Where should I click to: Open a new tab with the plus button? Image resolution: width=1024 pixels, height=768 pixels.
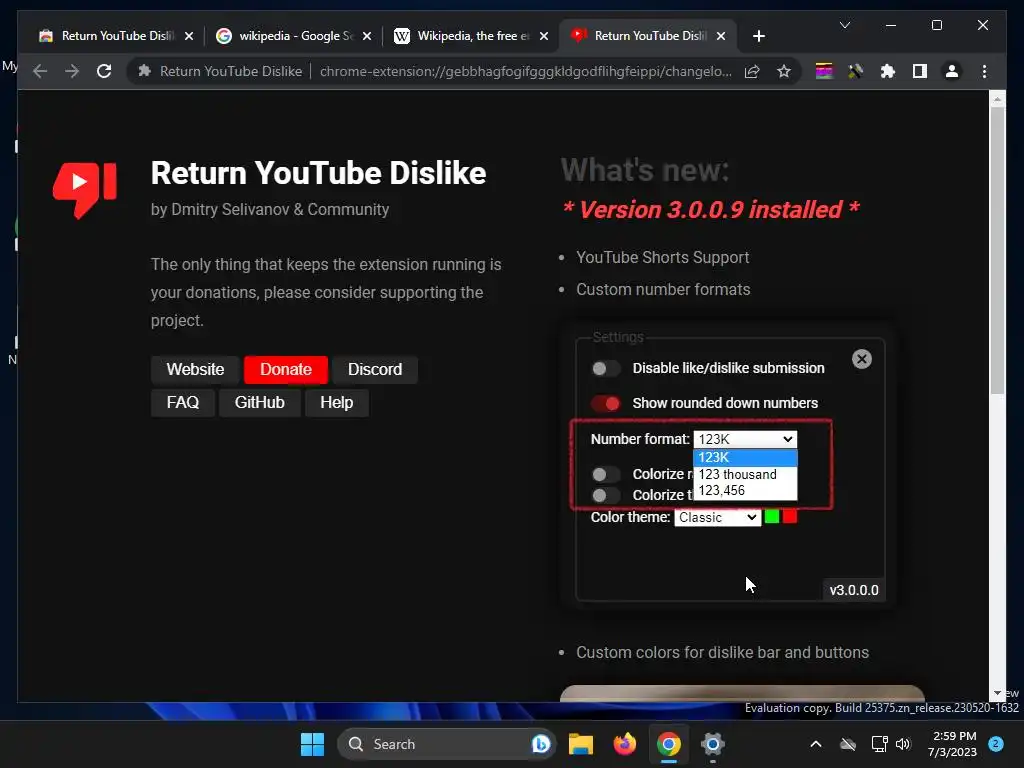click(758, 36)
